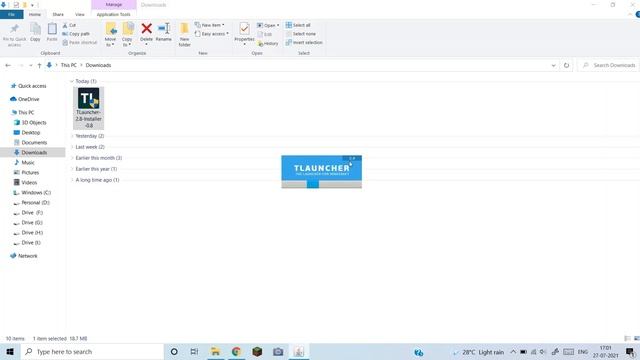This screenshot has width=640, height=360.
Task: Expand the Yesterday group
Action: point(72,136)
